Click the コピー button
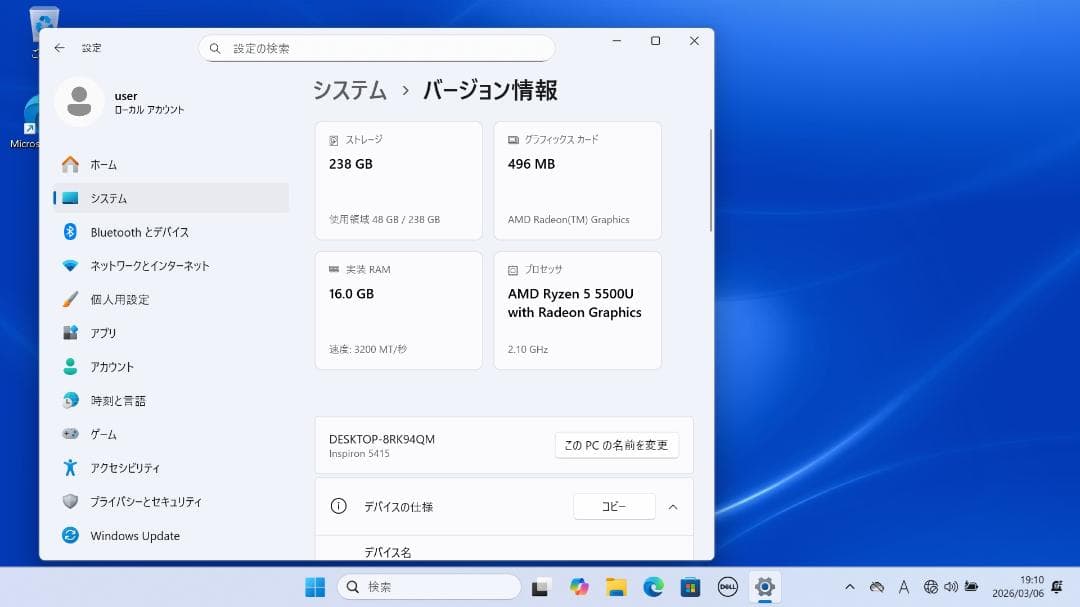Image resolution: width=1080 pixels, height=607 pixels. pyautogui.click(x=614, y=506)
